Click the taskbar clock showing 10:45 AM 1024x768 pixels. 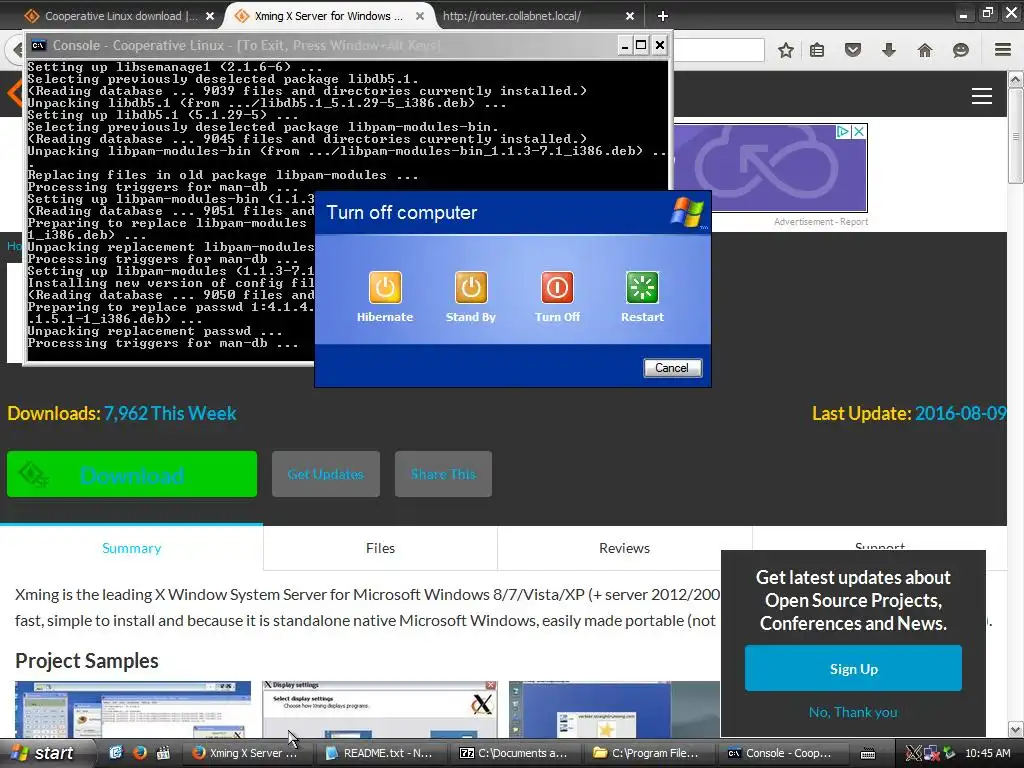pos(987,753)
